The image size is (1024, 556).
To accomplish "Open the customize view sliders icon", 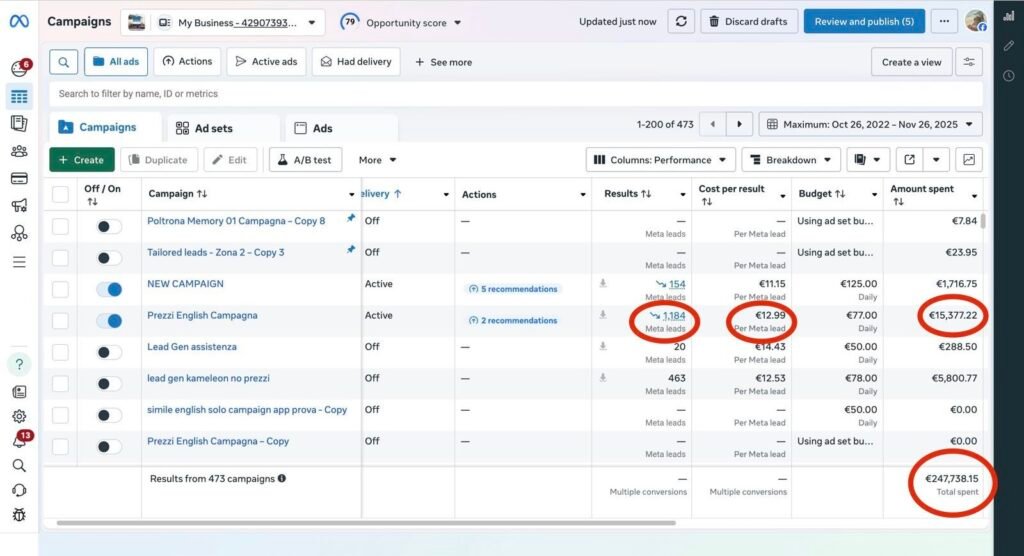I will pos(968,62).
